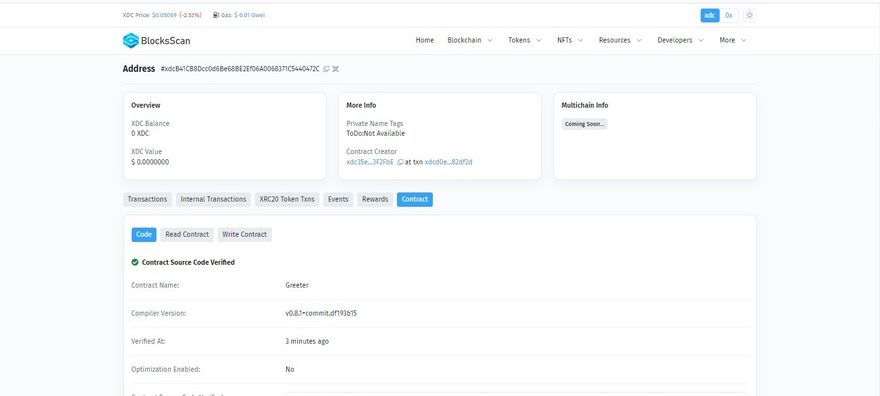
Task: Open the Resources dropdown
Action: click(x=620, y=40)
